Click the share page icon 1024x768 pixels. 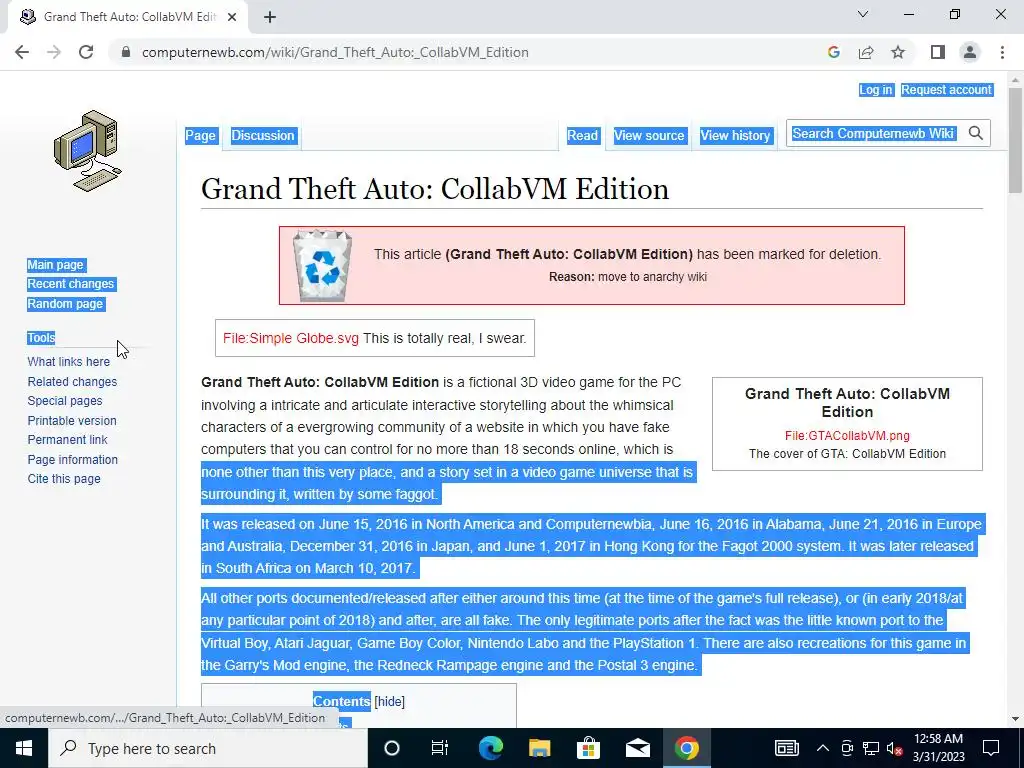866,52
